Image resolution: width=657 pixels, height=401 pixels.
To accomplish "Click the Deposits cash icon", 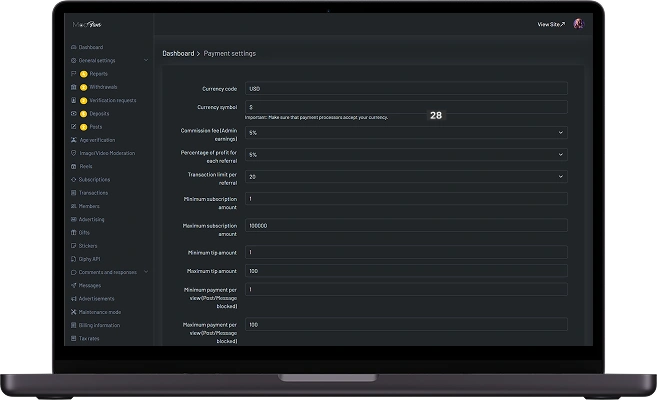I will click(x=74, y=114).
